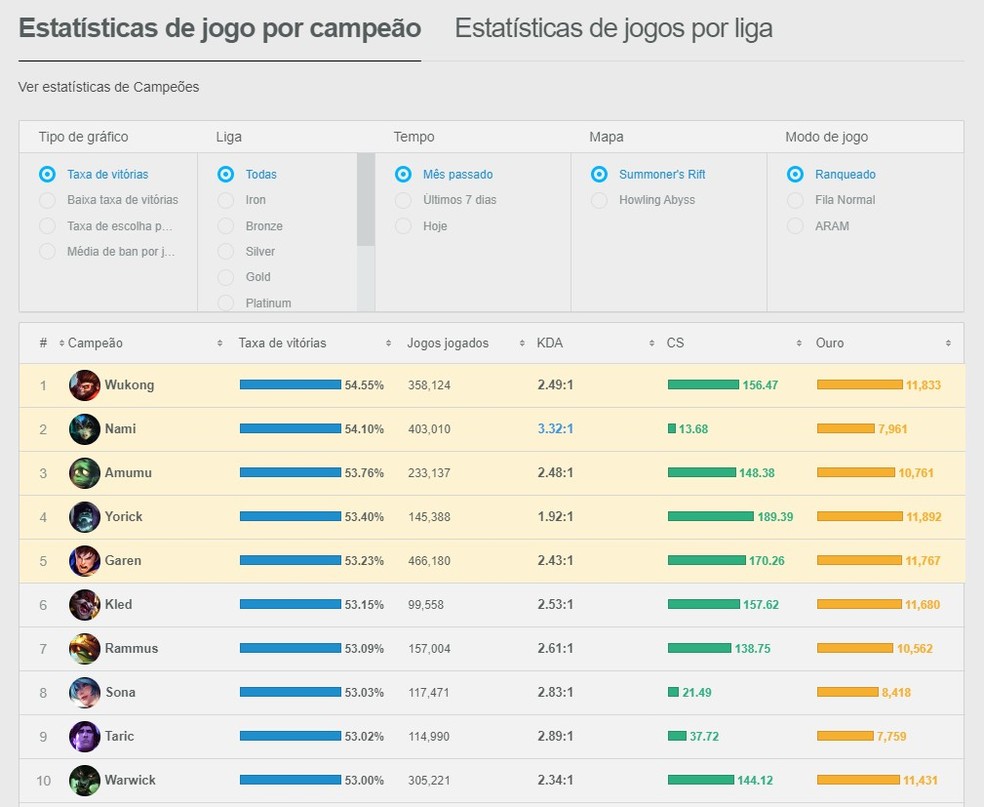Viewport: 984px width, 807px height.
Task: Open Garen via his portrait icon
Action: 84,560
